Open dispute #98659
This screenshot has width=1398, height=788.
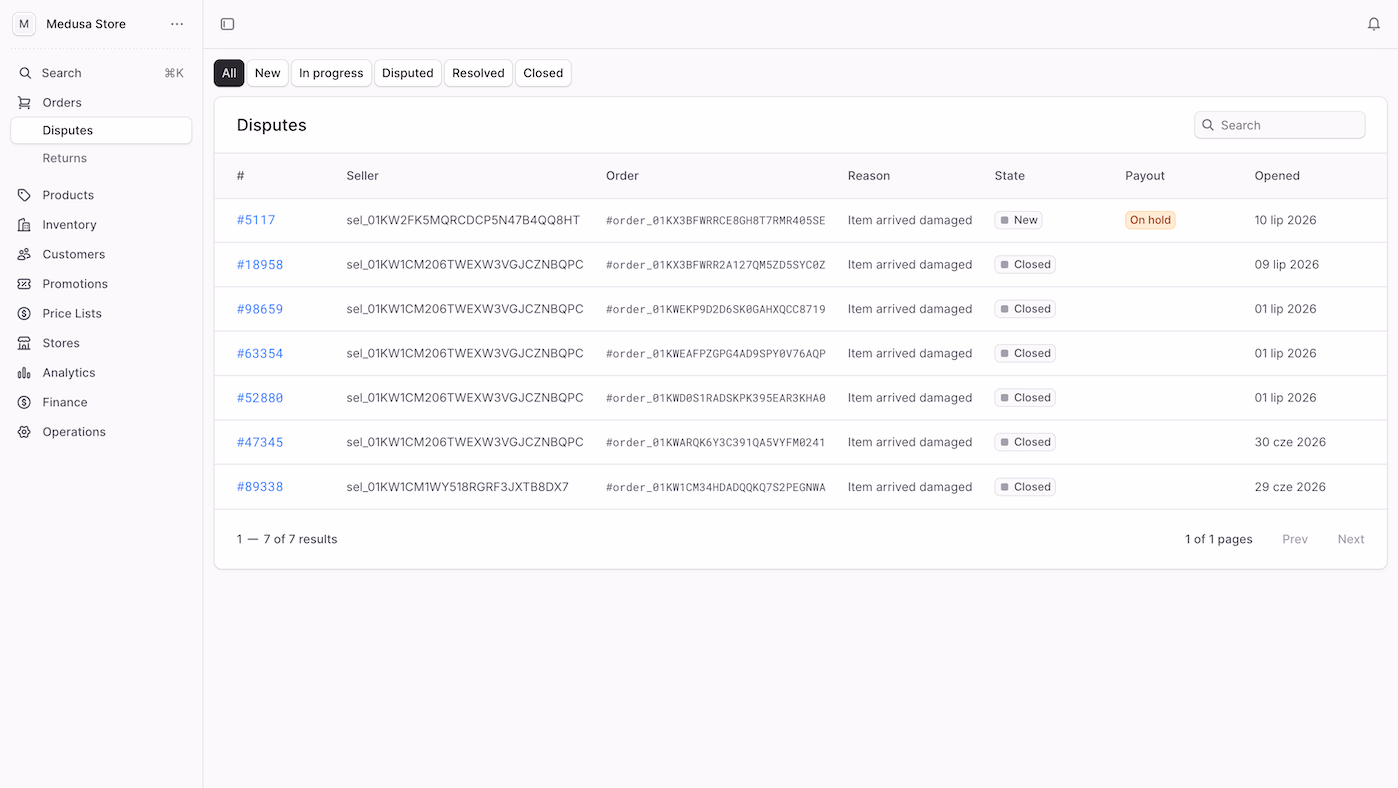click(x=260, y=309)
